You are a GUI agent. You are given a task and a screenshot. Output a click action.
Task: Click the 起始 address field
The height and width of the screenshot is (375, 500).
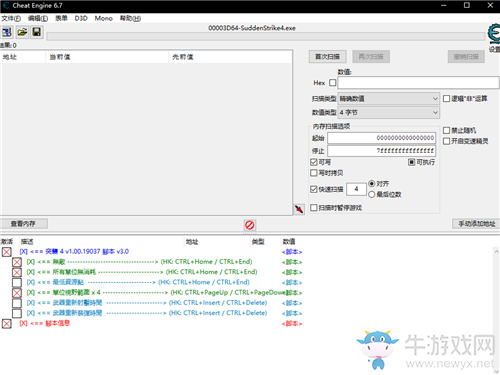click(381, 138)
